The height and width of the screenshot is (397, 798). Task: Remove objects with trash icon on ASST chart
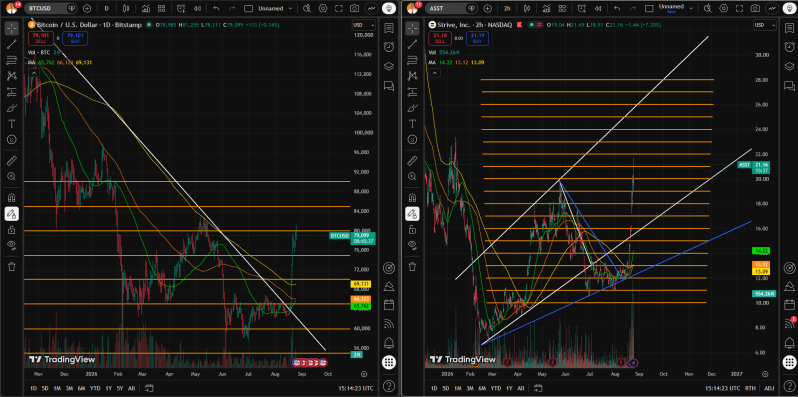pos(411,266)
